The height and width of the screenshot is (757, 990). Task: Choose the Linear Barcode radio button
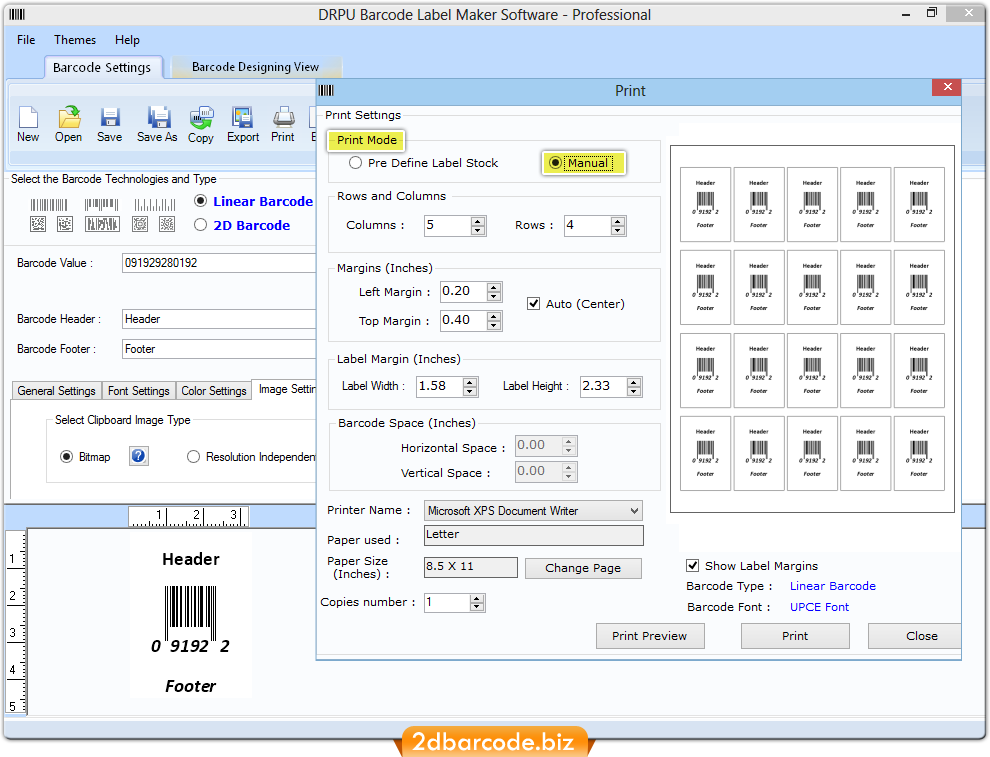tap(201, 201)
